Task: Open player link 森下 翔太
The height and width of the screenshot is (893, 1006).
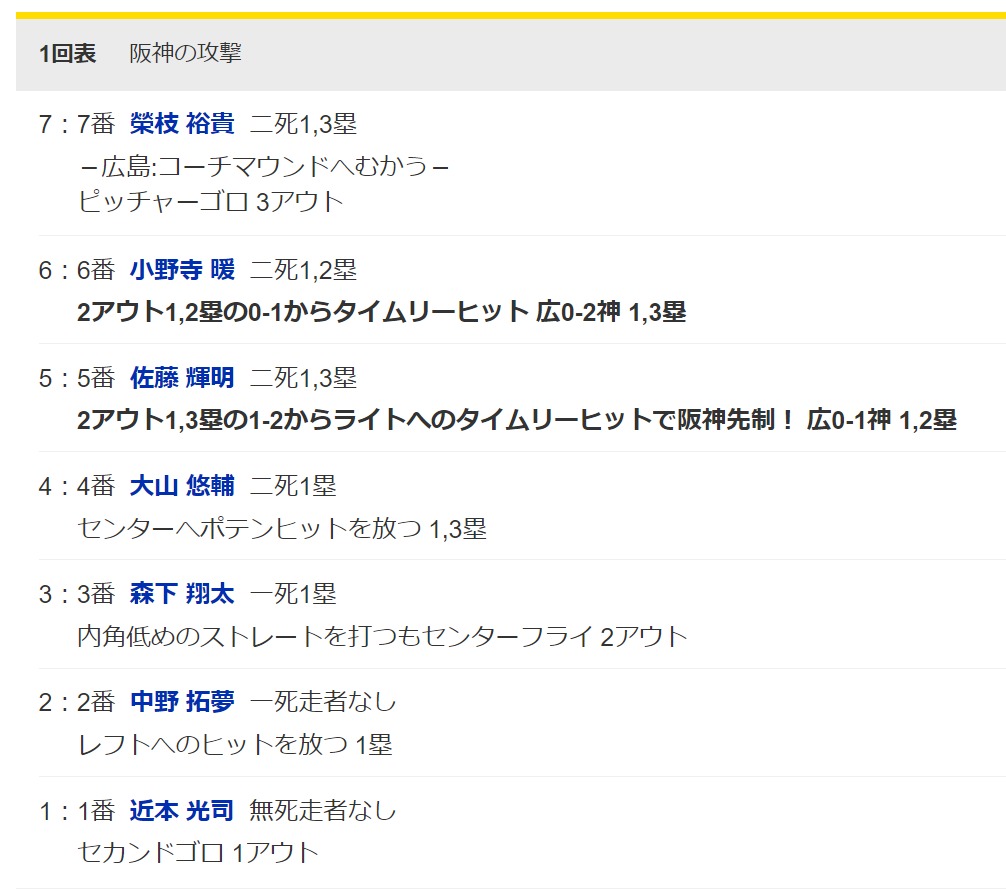Action: click(182, 593)
